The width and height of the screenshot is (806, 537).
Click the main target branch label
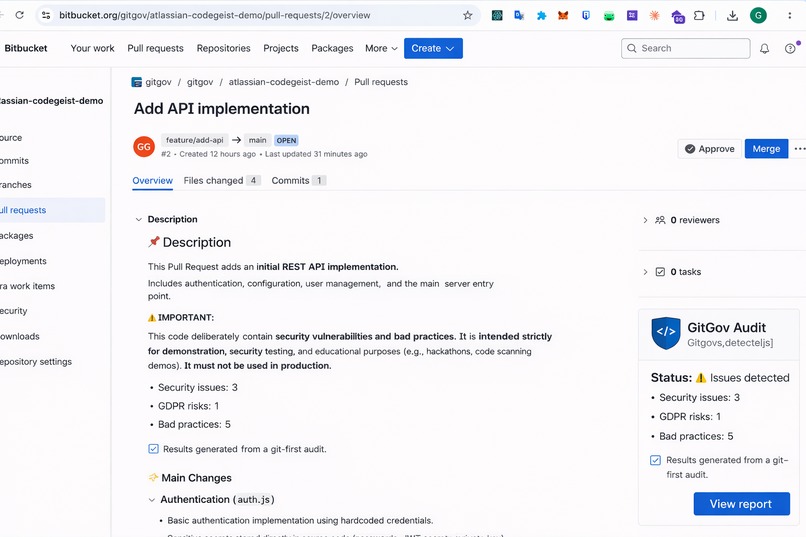point(258,140)
